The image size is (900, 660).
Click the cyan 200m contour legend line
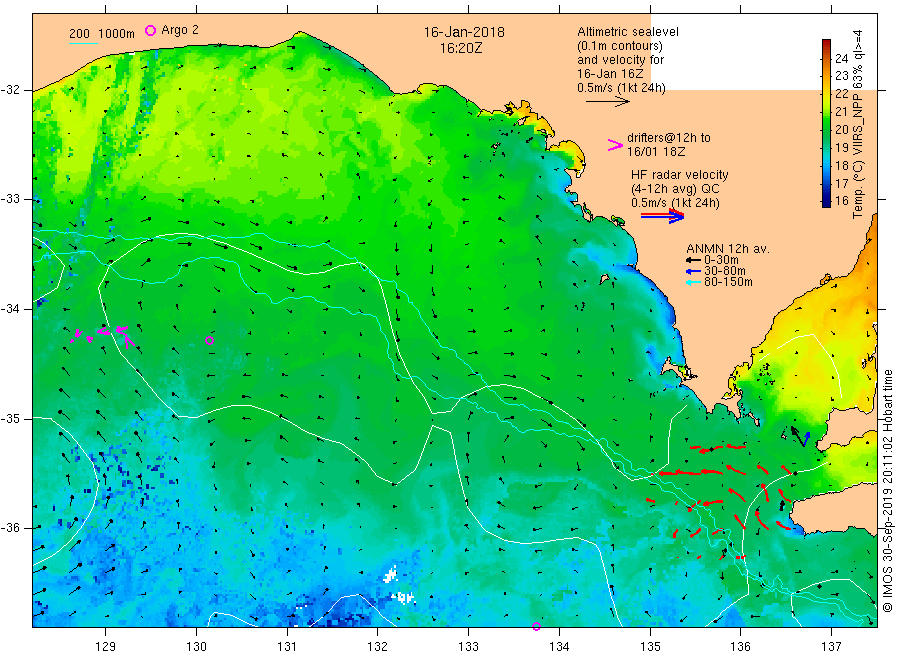(83, 43)
